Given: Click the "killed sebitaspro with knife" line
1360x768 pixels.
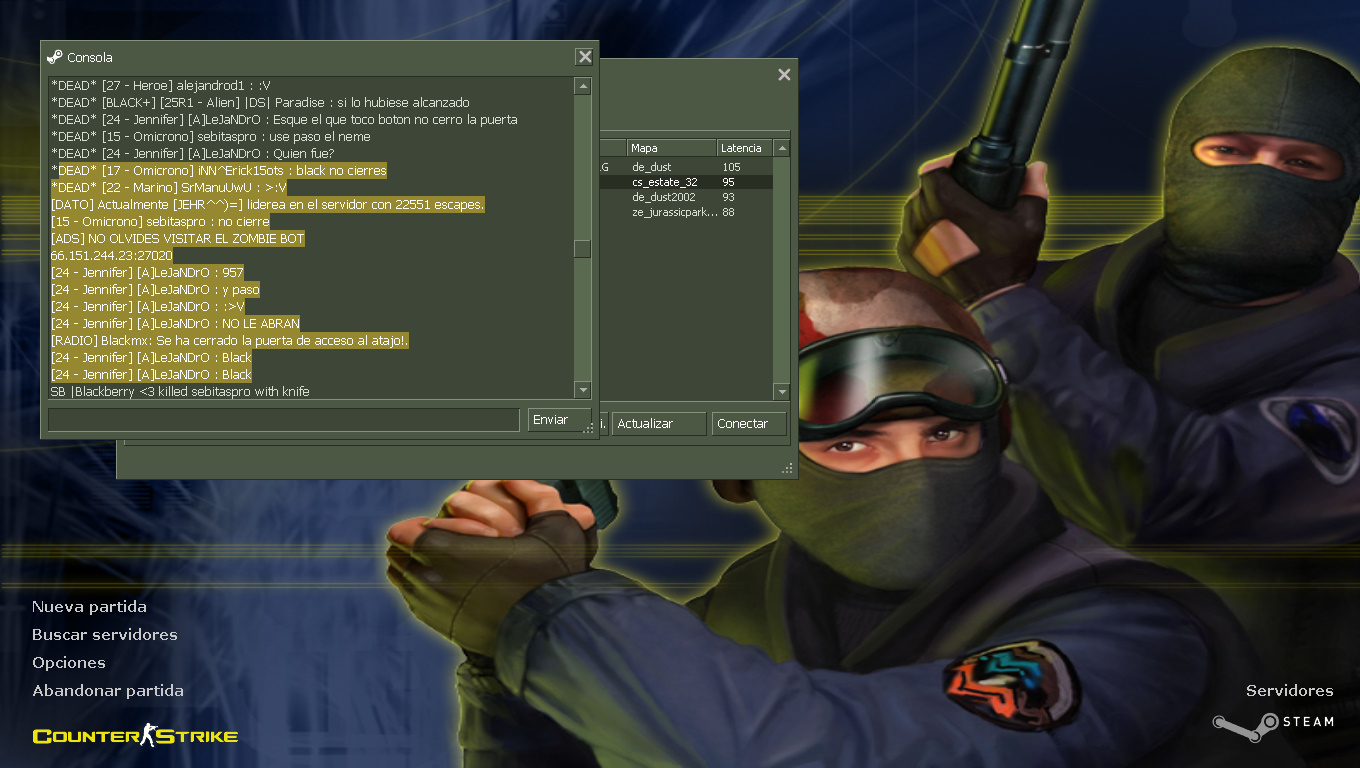Looking at the screenshot, I should pos(180,391).
